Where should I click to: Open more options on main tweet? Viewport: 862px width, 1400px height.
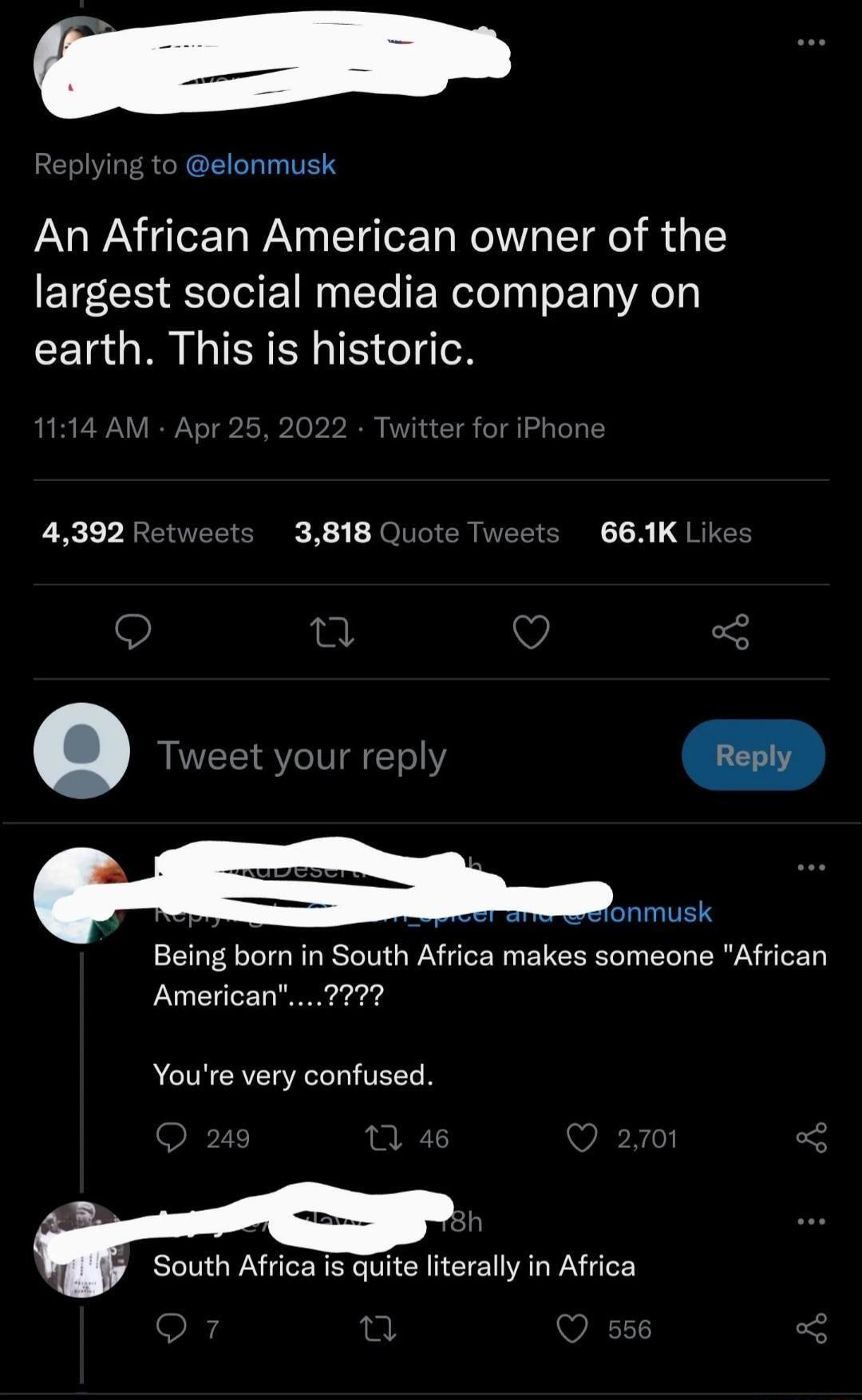pyautogui.click(x=811, y=42)
